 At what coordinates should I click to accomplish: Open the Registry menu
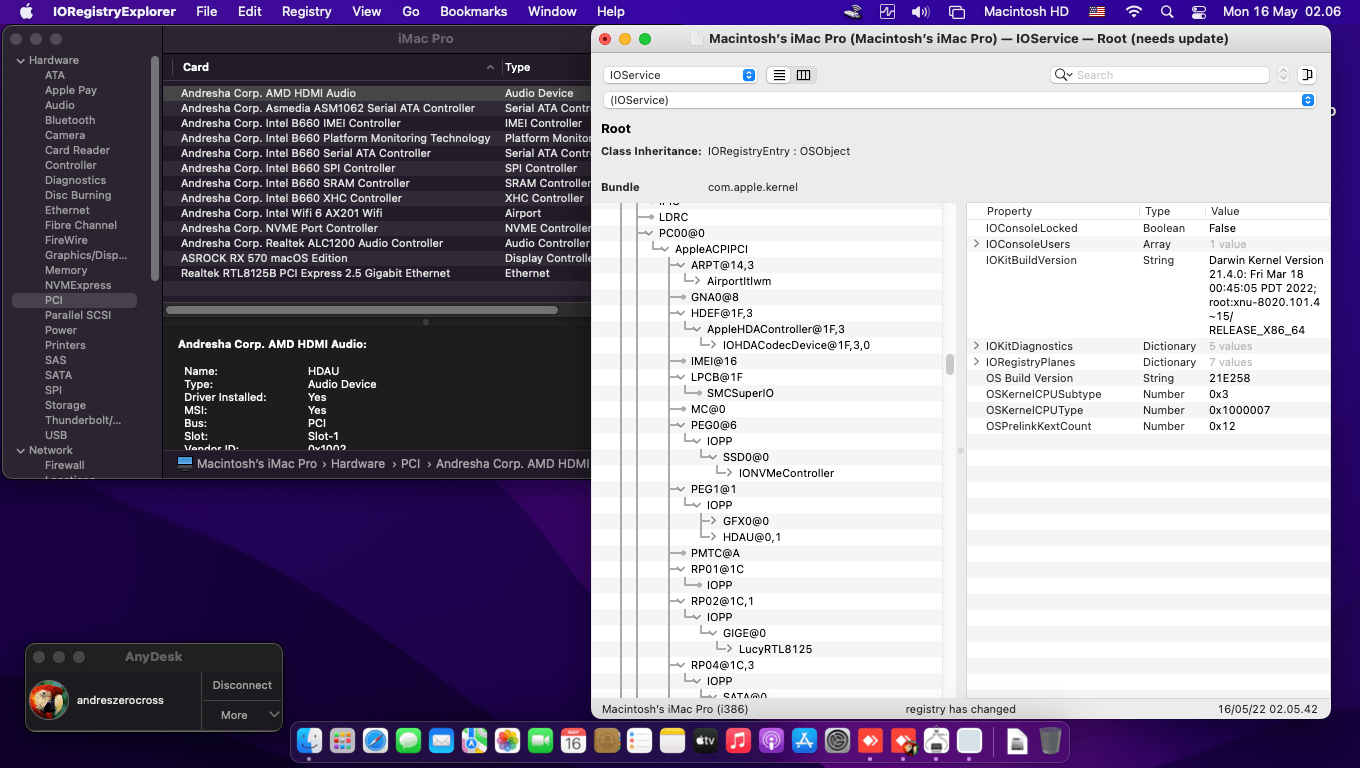(306, 12)
